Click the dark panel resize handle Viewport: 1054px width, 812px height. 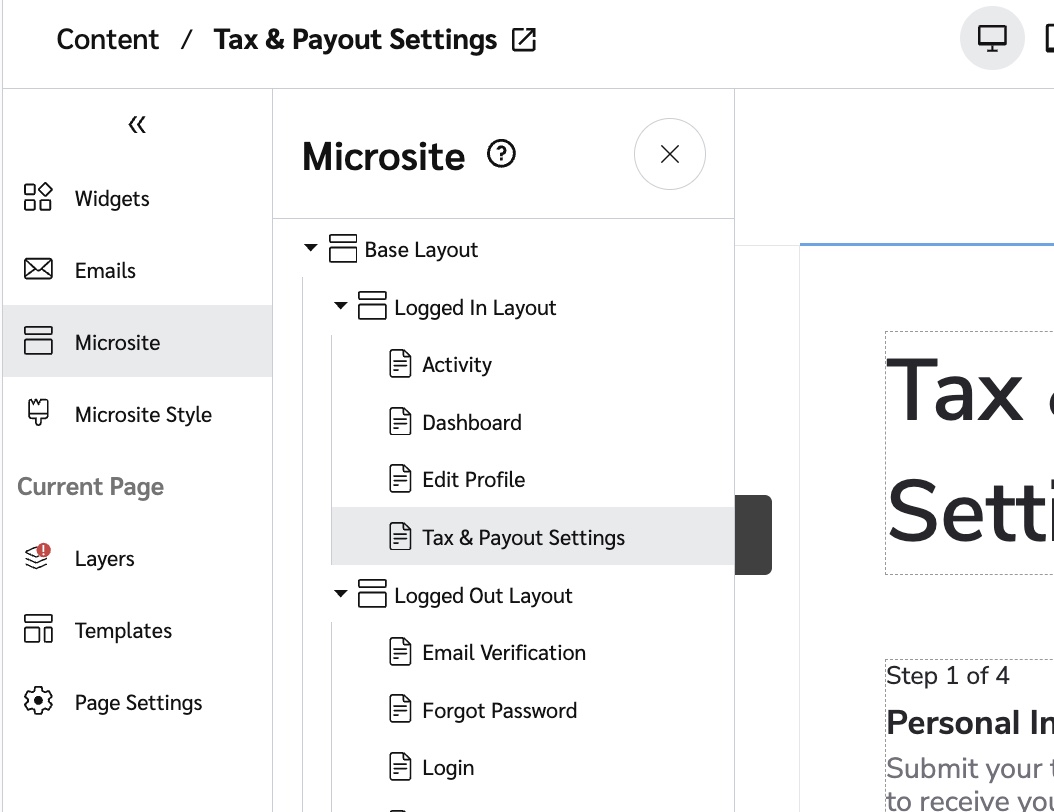point(753,535)
